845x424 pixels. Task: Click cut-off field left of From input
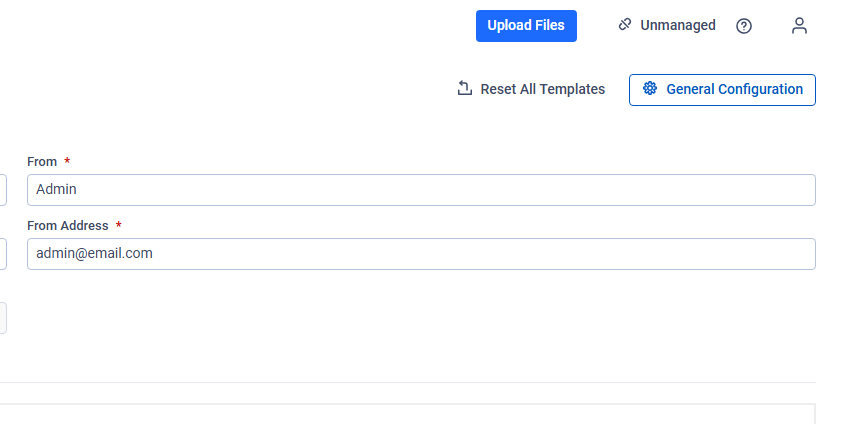(3, 189)
